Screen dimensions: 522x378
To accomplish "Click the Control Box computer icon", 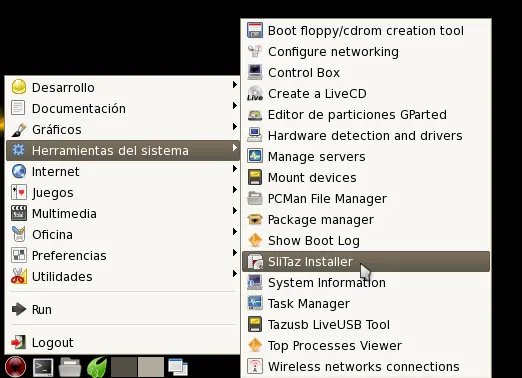I will pyautogui.click(x=255, y=72).
